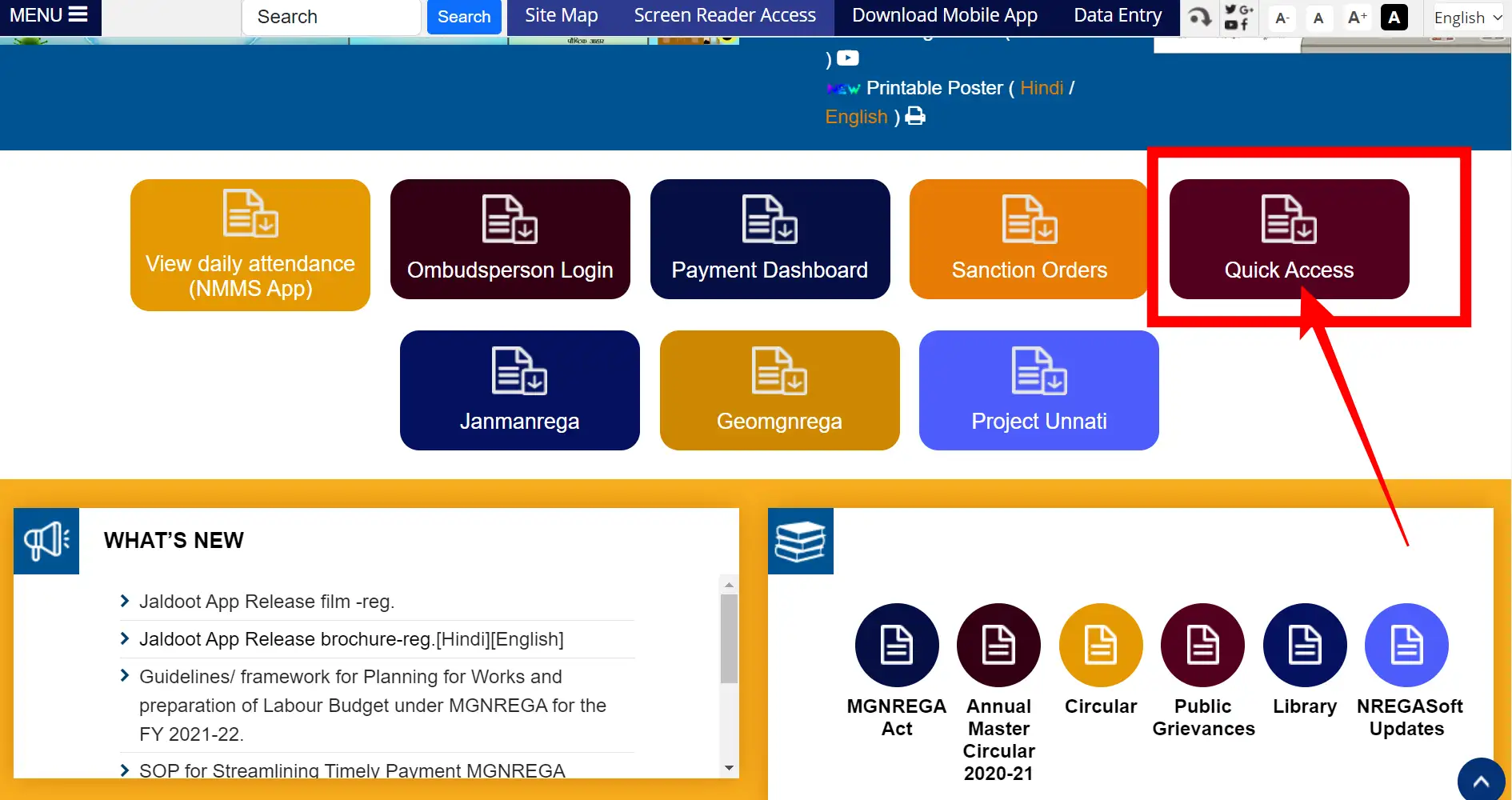Open SOP for Streamlining Timely Payment link
1512x800 pixels.
[352, 770]
